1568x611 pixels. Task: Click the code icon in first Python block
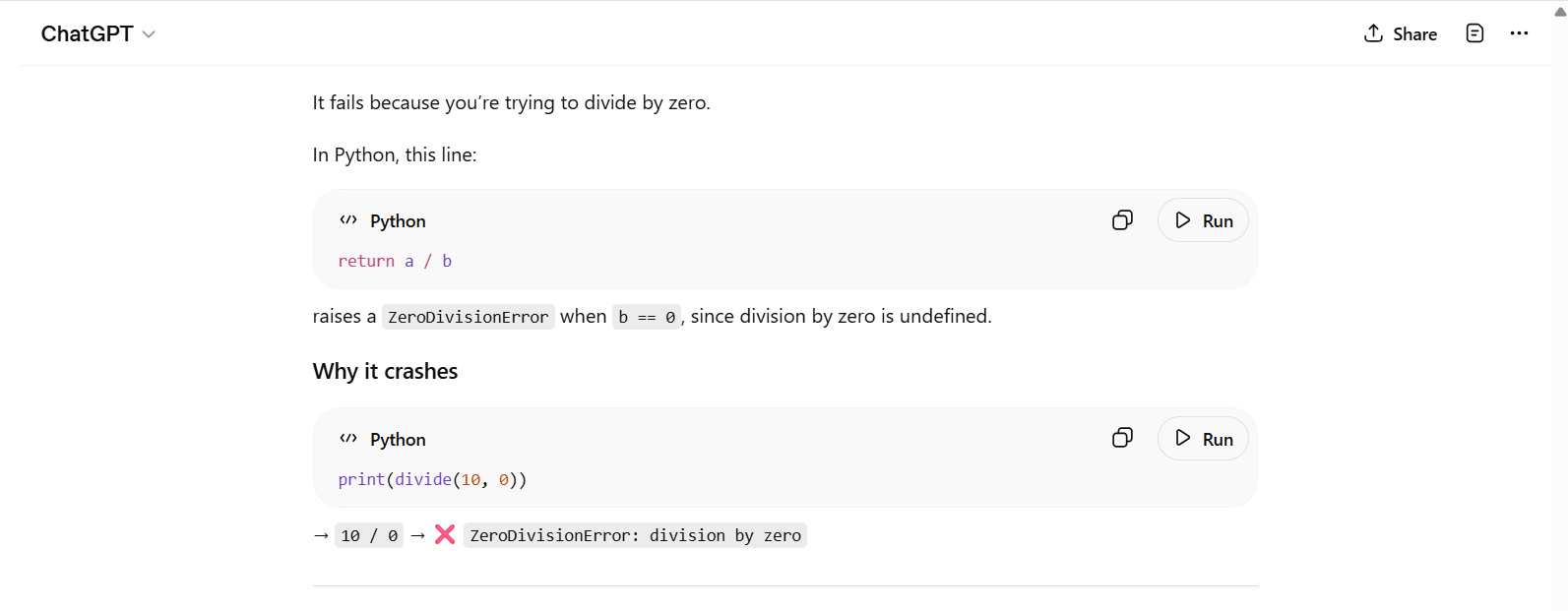[x=348, y=220]
